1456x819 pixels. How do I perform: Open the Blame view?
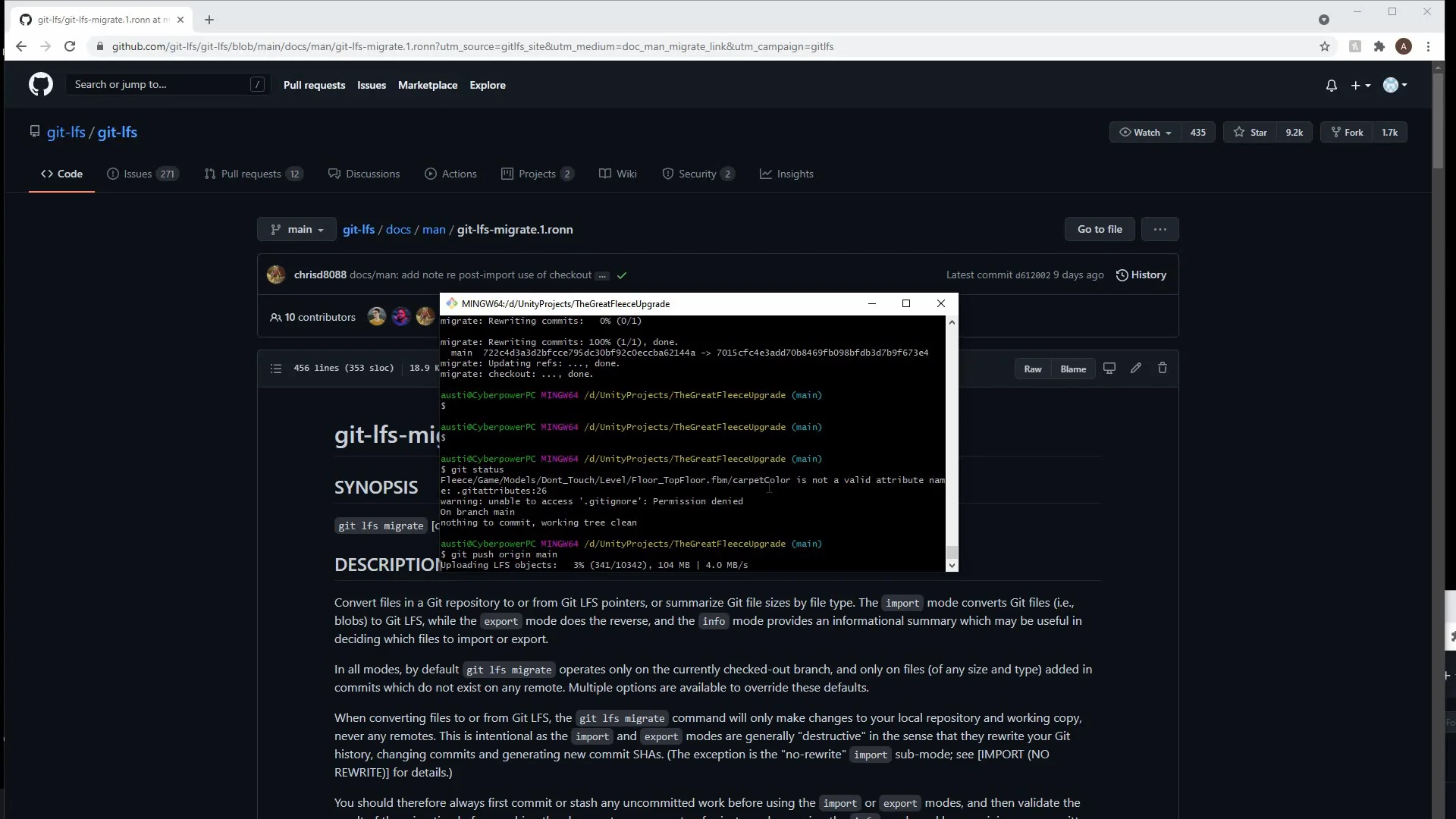pyautogui.click(x=1073, y=369)
